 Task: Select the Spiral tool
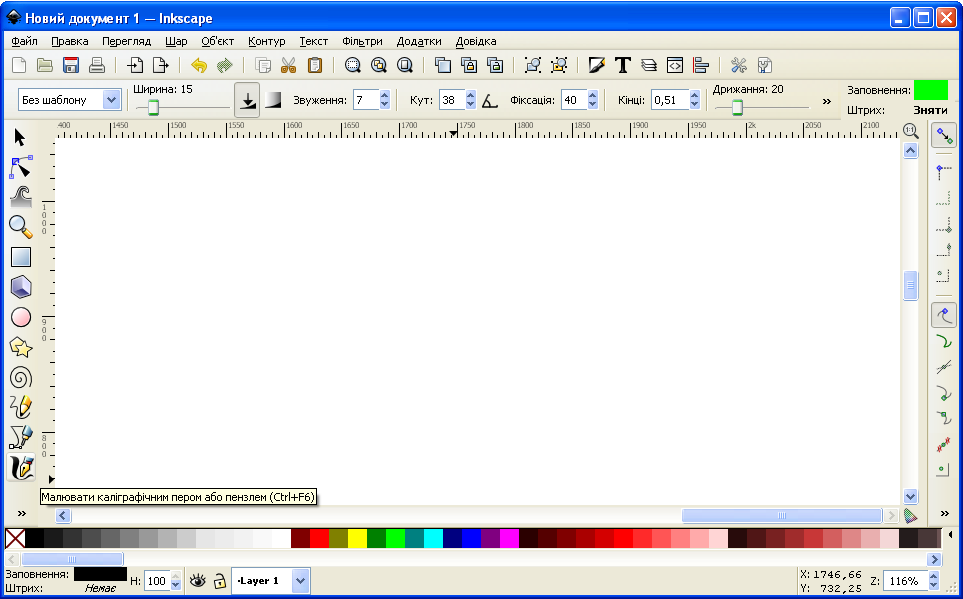pos(21,377)
